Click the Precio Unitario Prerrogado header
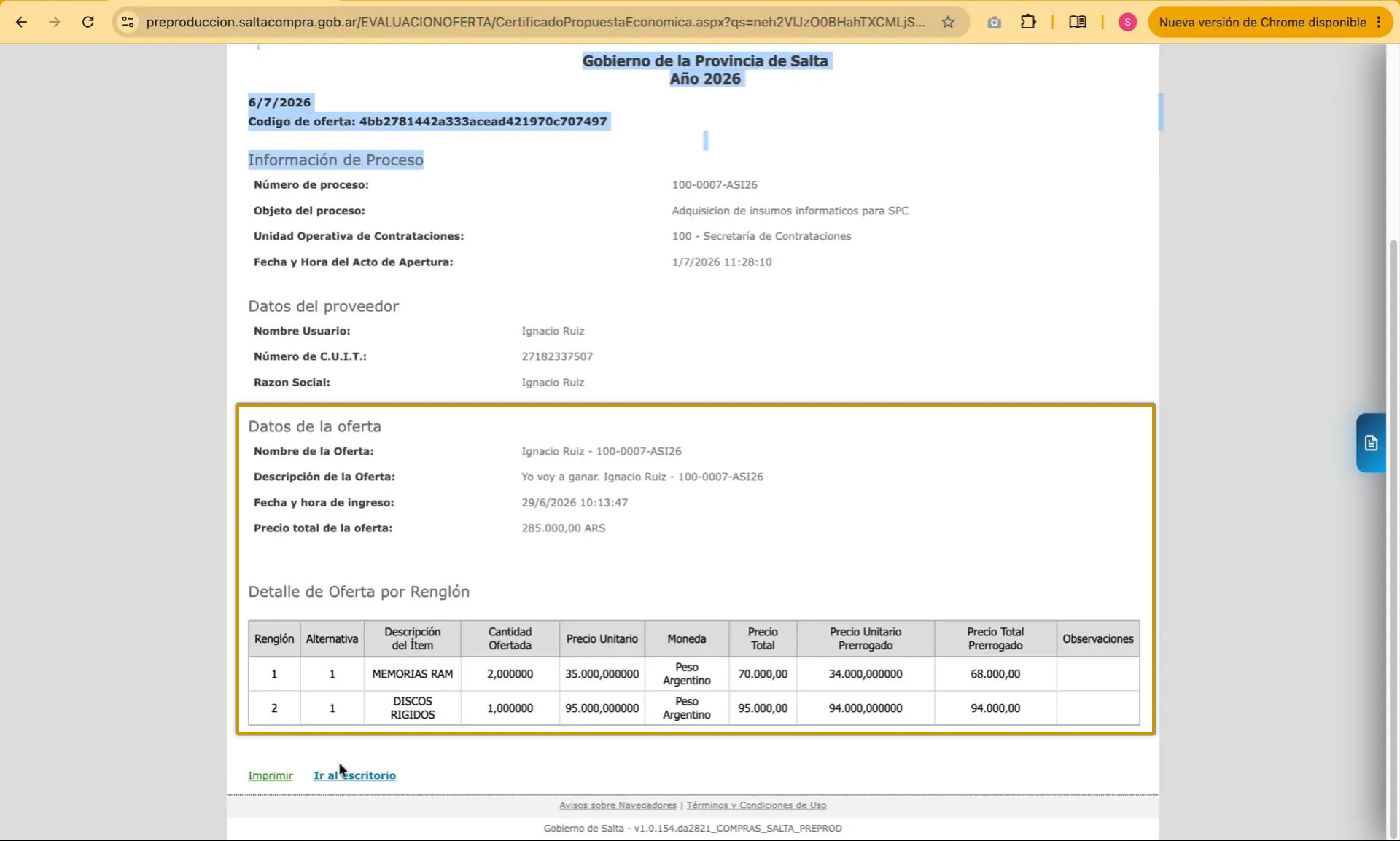The image size is (1400, 841). tap(866, 638)
